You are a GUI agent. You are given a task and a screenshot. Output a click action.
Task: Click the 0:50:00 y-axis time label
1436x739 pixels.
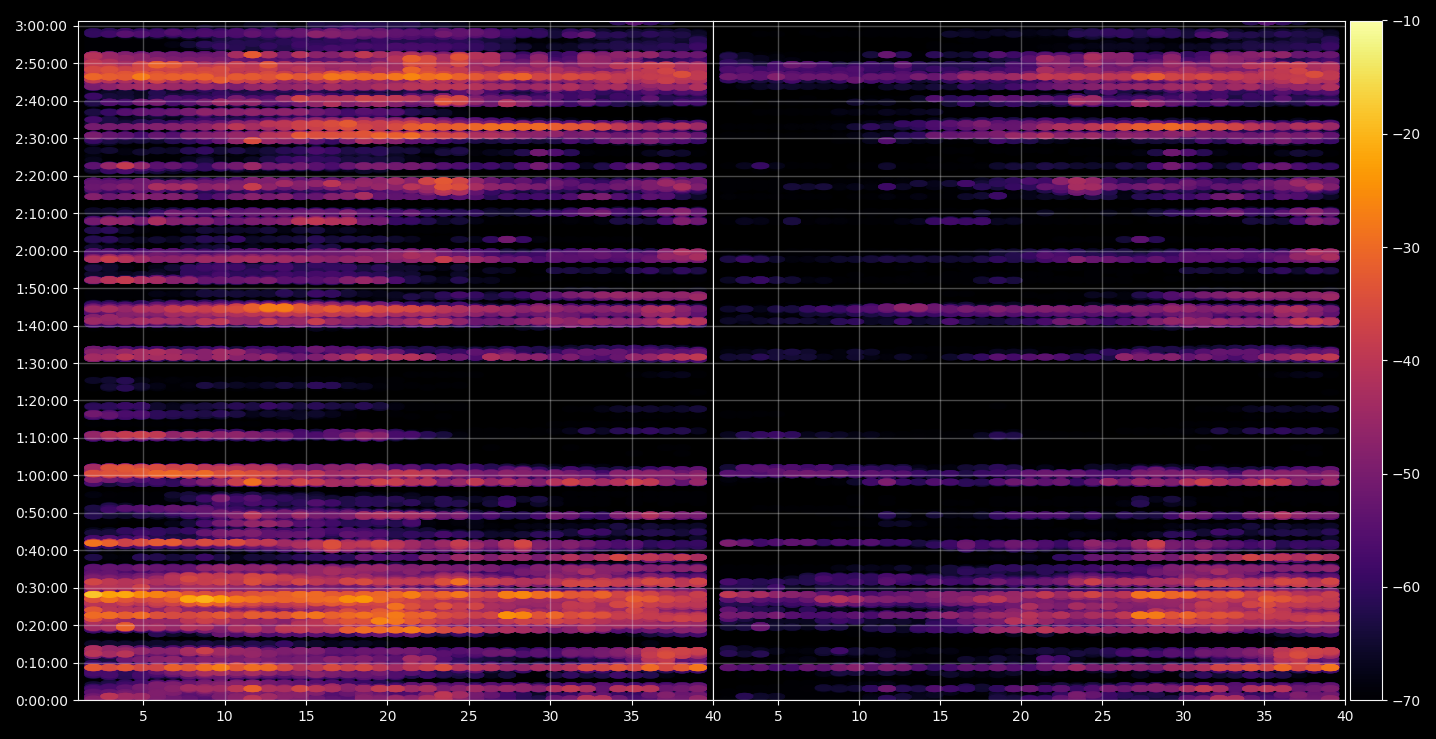point(41,513)
